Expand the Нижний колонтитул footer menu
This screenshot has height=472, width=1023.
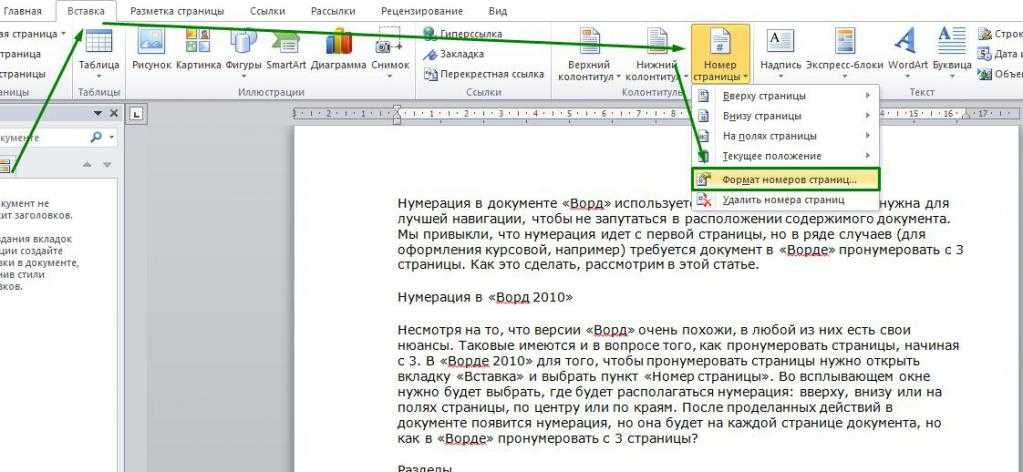pos(656,54)
